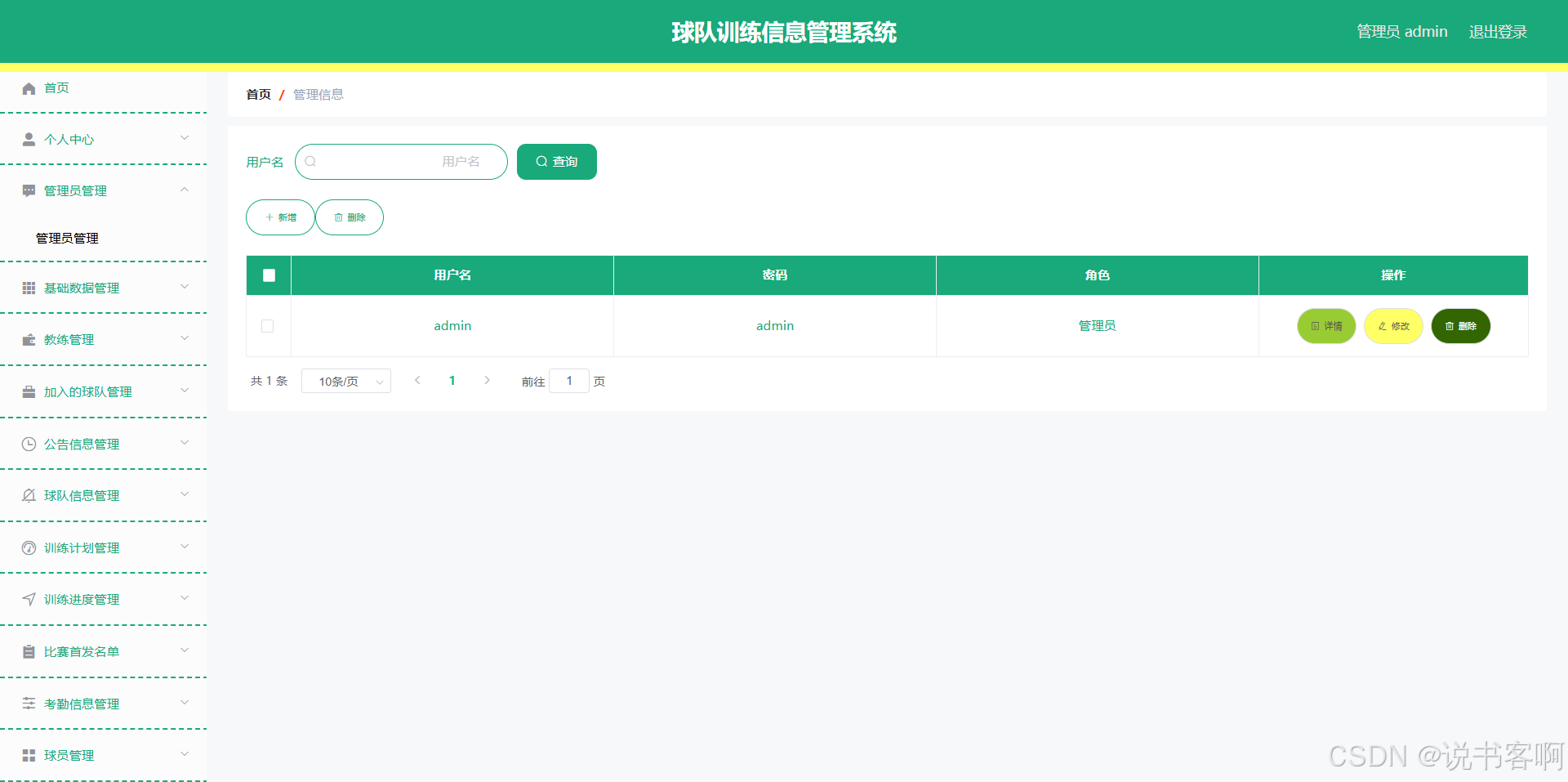Viewport: 1568px width, 782px height.
Task: Click the clipboard icon beside 比赛首发名单
Action: (29, 652)
